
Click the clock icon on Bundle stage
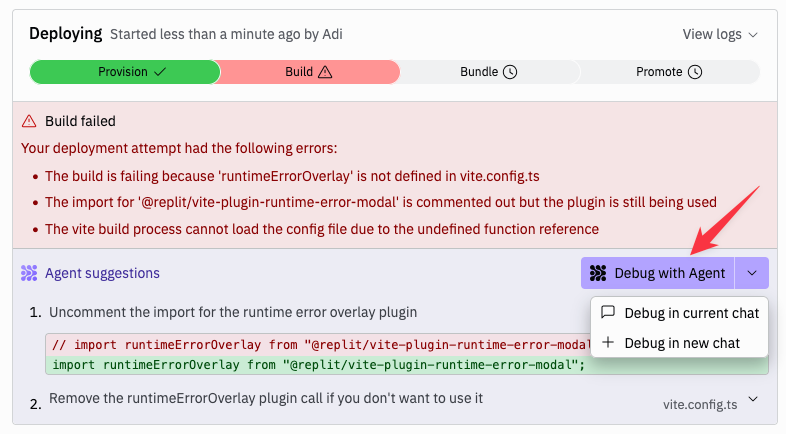pyautogui.click(x=510, y=72)
